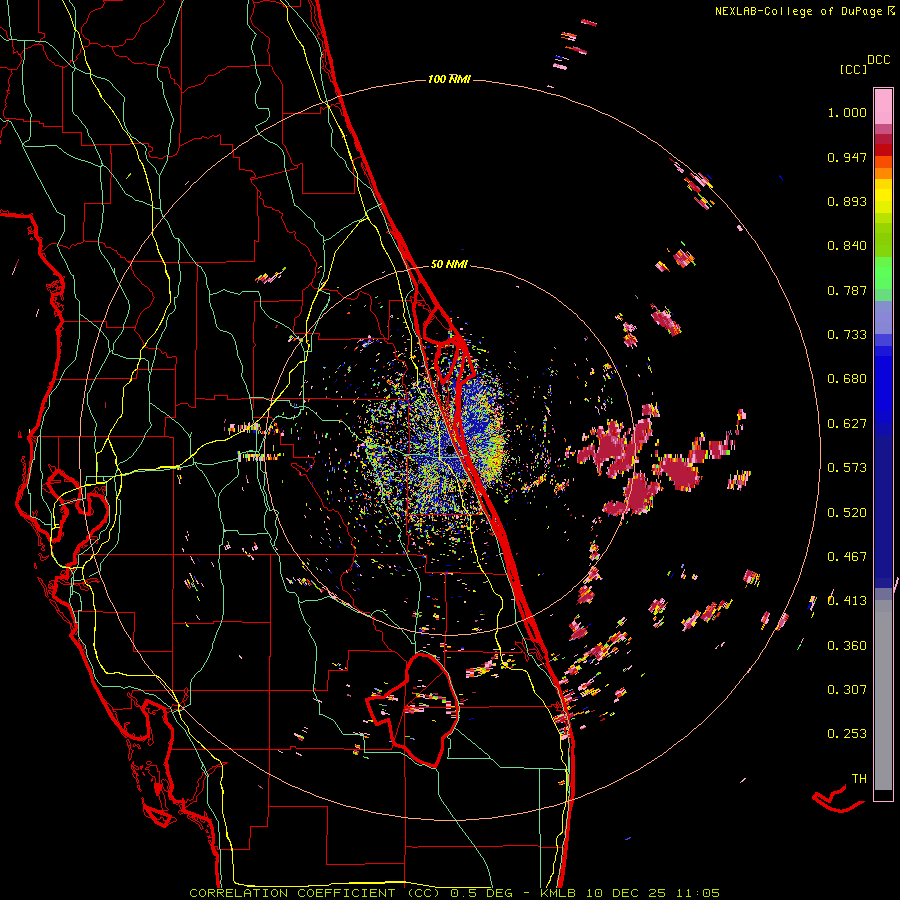Click the 0.253 scale value
The width and height of the screenshot is (900, 900).
pos(847,734)
